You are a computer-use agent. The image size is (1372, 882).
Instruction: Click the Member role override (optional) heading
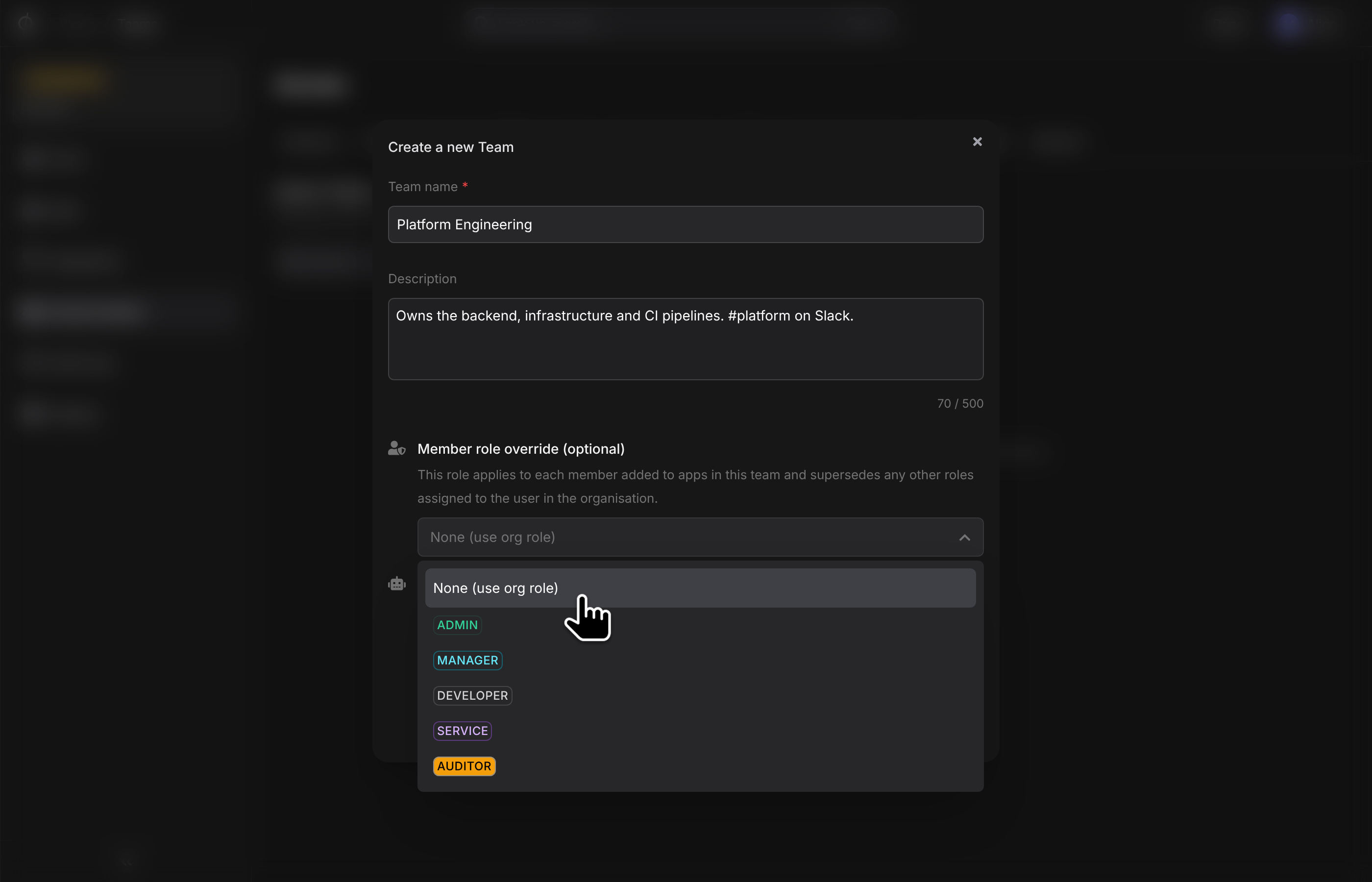coord(520,449)
